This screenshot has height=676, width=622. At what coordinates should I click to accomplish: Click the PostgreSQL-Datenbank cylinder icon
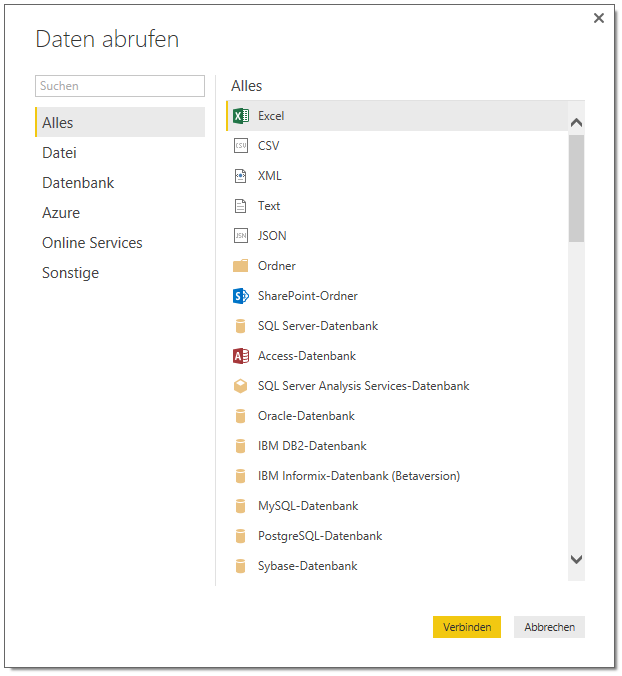pos(241,536)
